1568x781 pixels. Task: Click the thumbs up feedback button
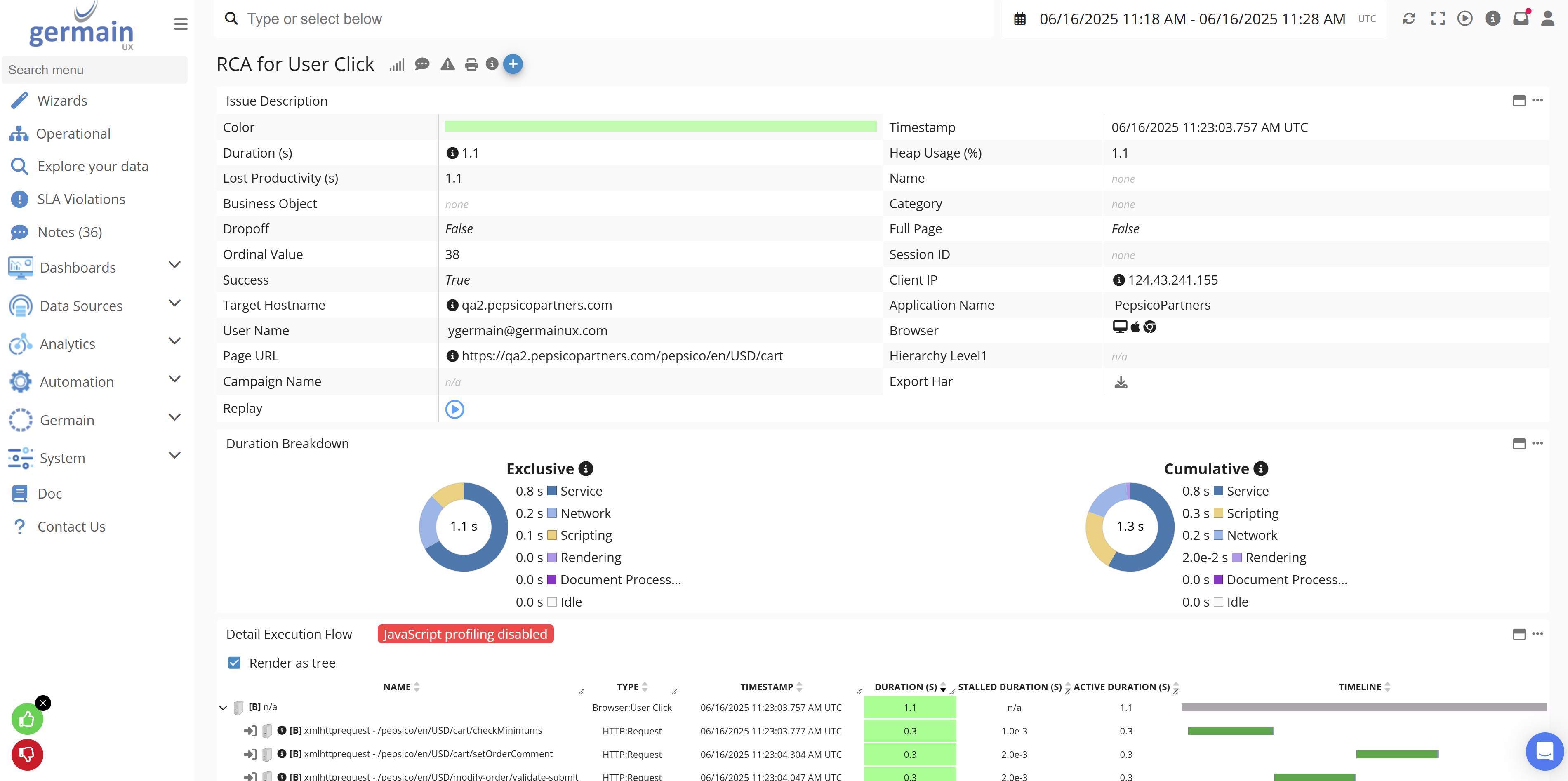click(x=27, y=720)
